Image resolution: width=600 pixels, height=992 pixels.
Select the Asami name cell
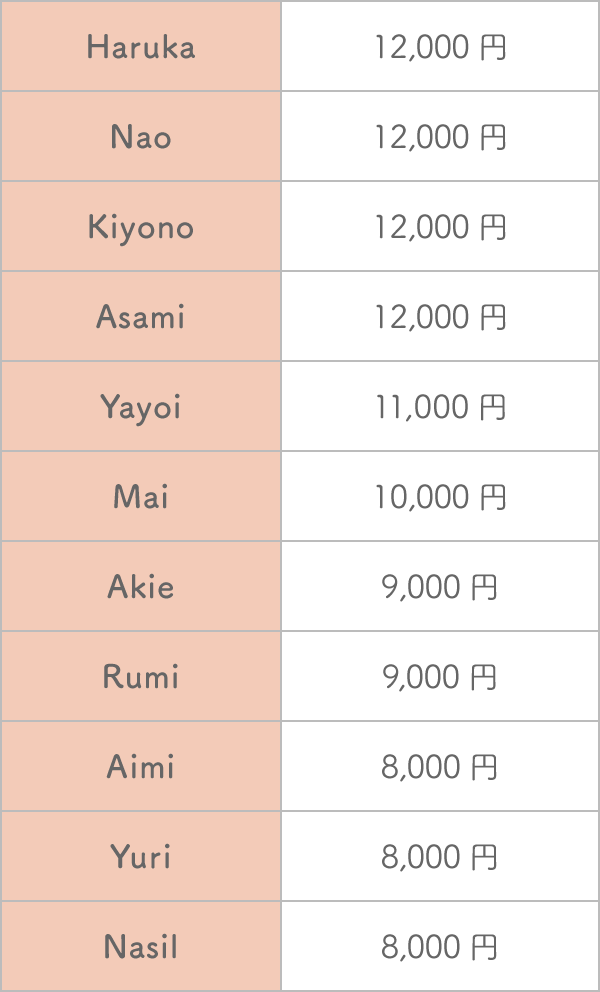(141, 316)
